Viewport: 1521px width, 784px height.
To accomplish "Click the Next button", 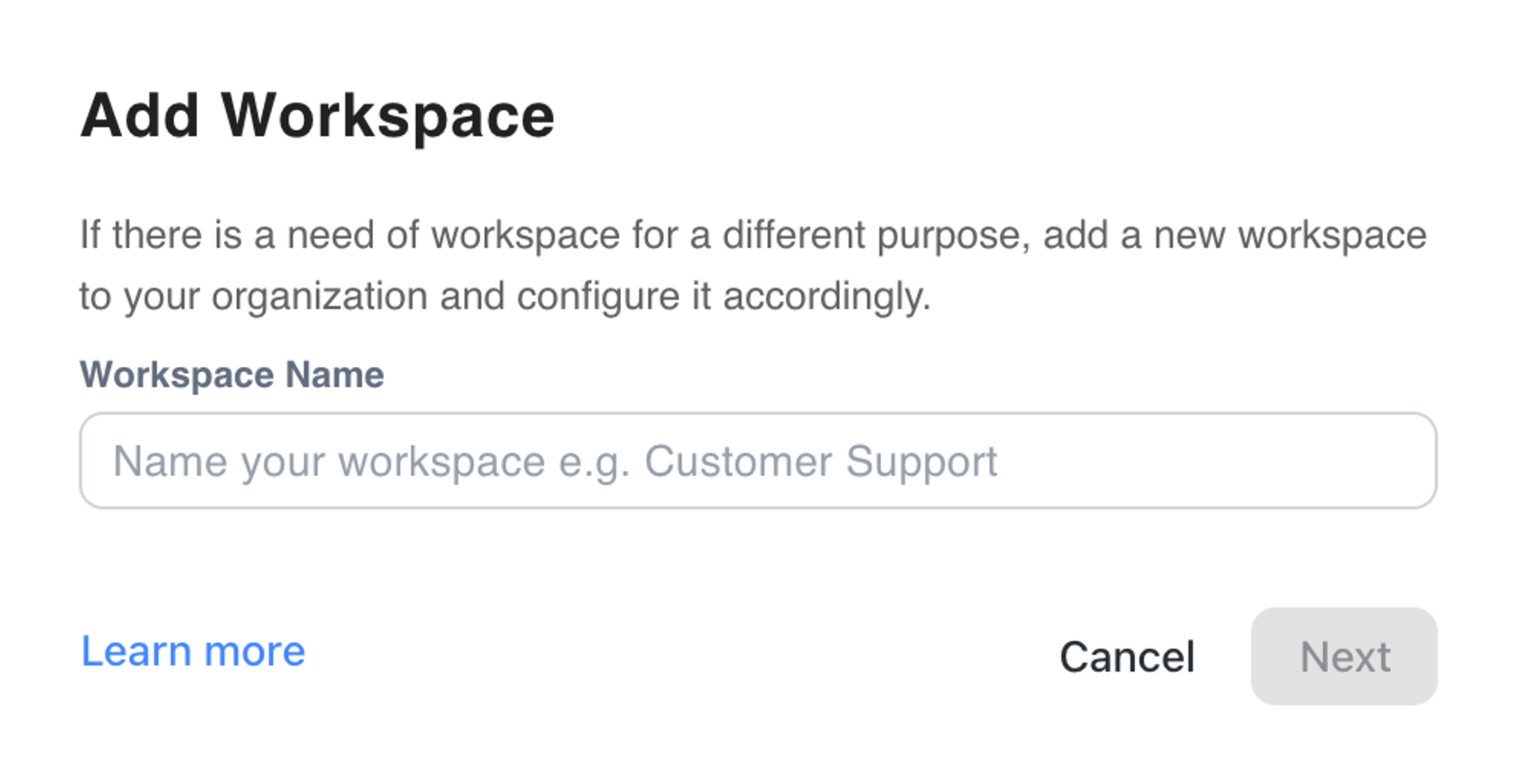I will click(1343, 656).
